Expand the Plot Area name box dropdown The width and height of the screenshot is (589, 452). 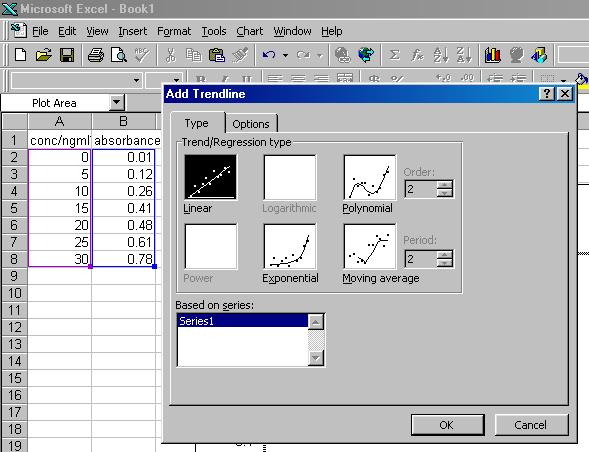[117, 102]
